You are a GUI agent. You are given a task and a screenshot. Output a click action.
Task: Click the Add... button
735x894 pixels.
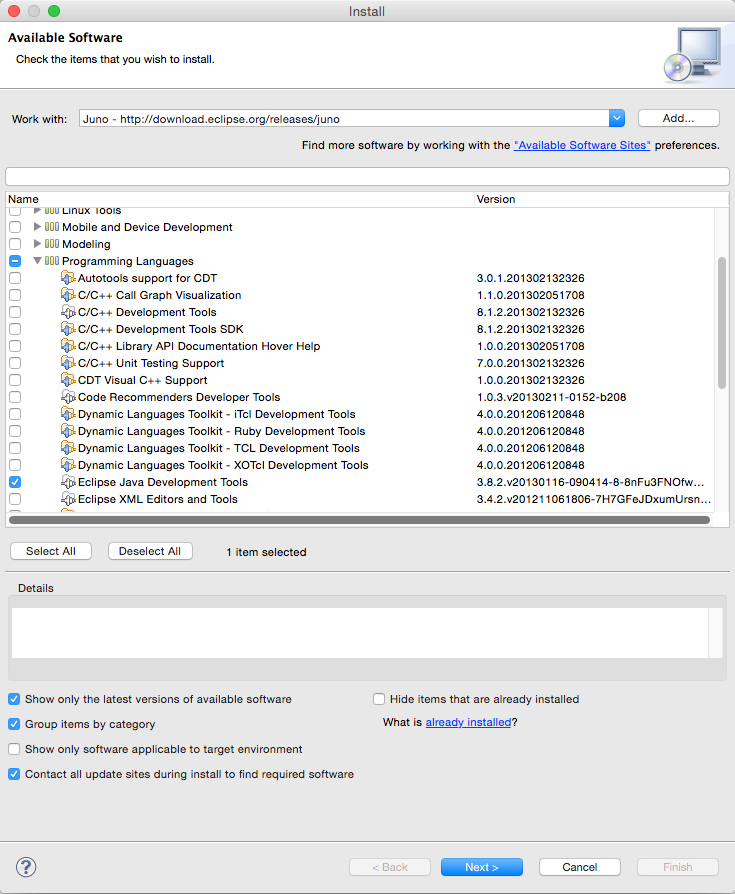coord(679,118)
